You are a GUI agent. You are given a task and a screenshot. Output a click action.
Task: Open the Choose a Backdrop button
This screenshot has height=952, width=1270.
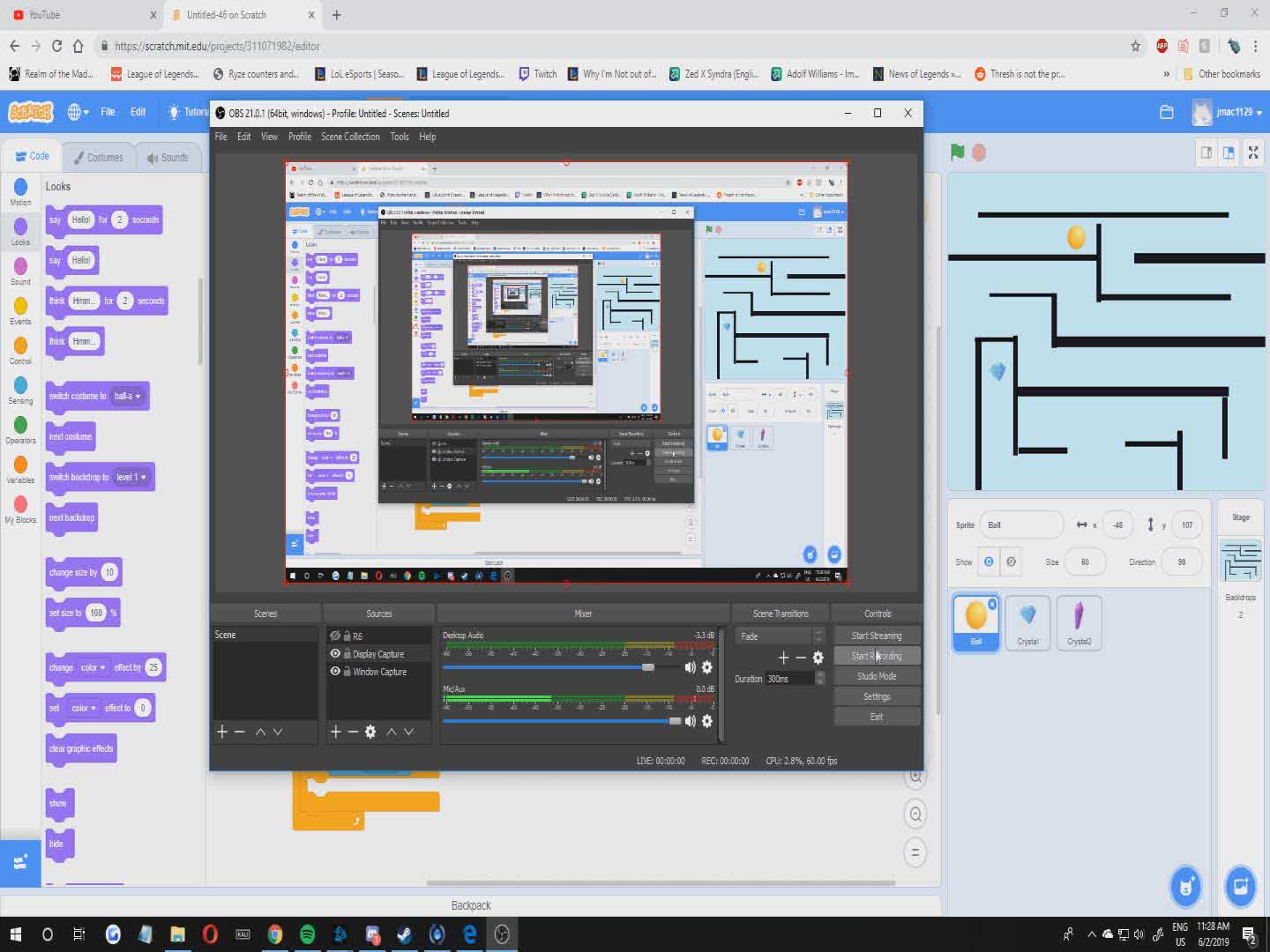1241,886
